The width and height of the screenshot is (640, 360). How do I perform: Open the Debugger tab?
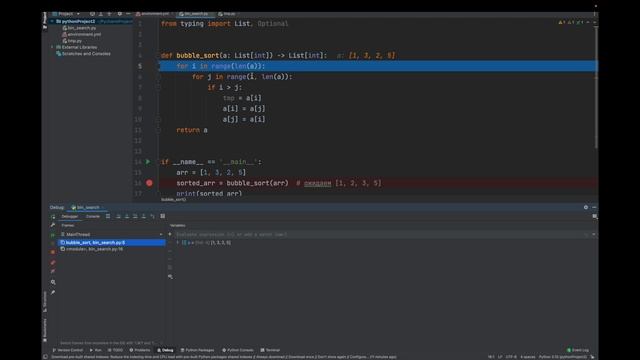[69, 216]
